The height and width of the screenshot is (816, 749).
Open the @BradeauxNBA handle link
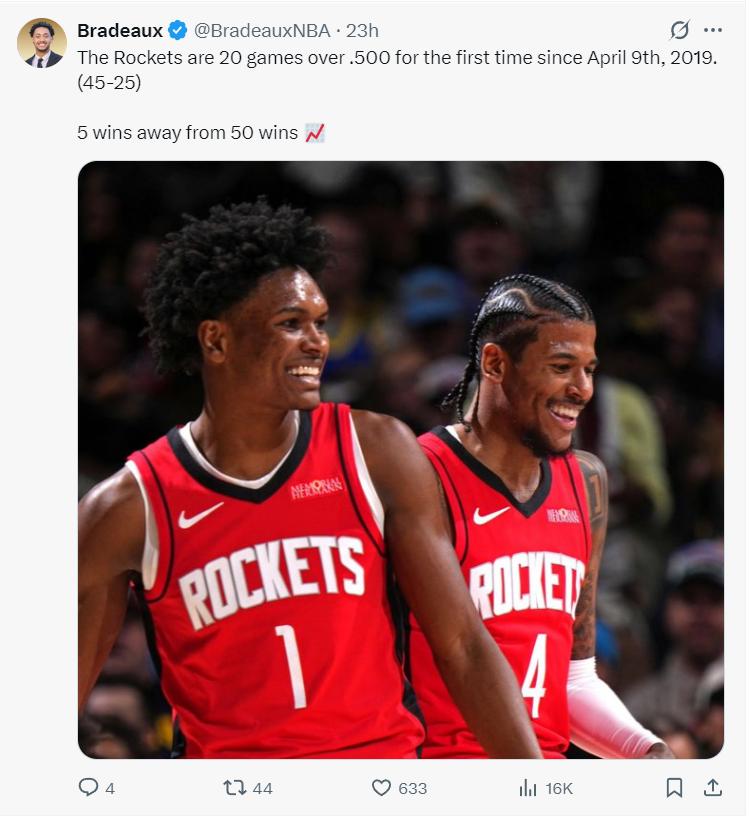262,30
